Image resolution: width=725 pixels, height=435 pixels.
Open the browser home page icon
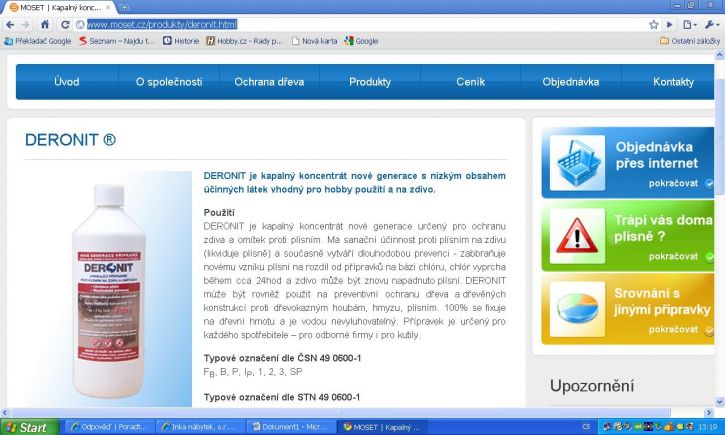pyautogui.click(x=45, y=25)
